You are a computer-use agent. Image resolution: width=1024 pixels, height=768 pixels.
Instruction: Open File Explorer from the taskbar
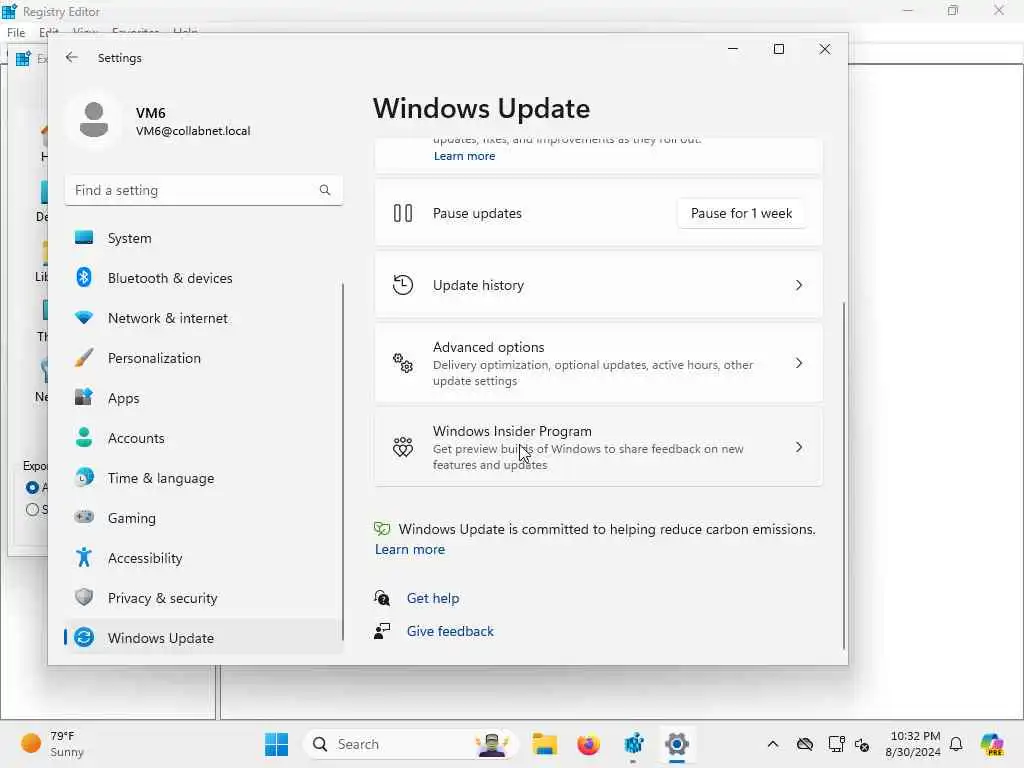544,744
